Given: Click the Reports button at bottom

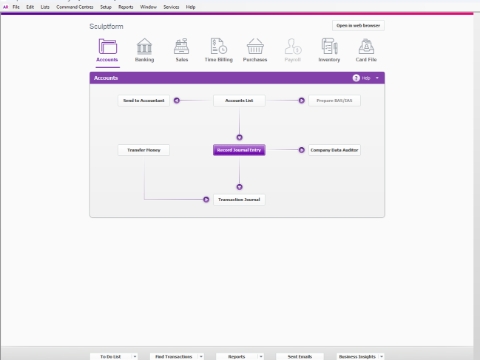Looking at the screenshot, I should [237, 357].
